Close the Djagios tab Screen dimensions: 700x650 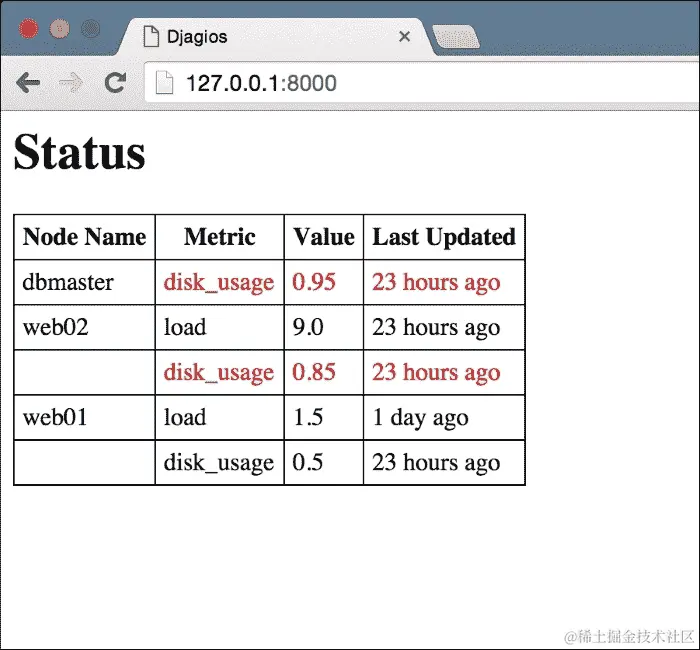click(404, 36)
